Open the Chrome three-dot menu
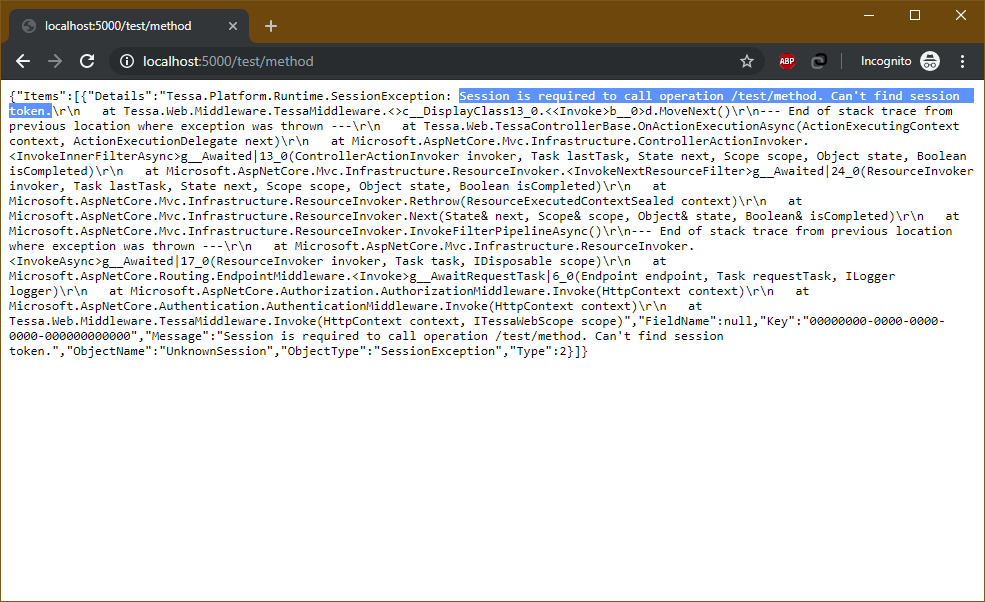Viewport: 985px width, 602px height. [x=962, y=61]
